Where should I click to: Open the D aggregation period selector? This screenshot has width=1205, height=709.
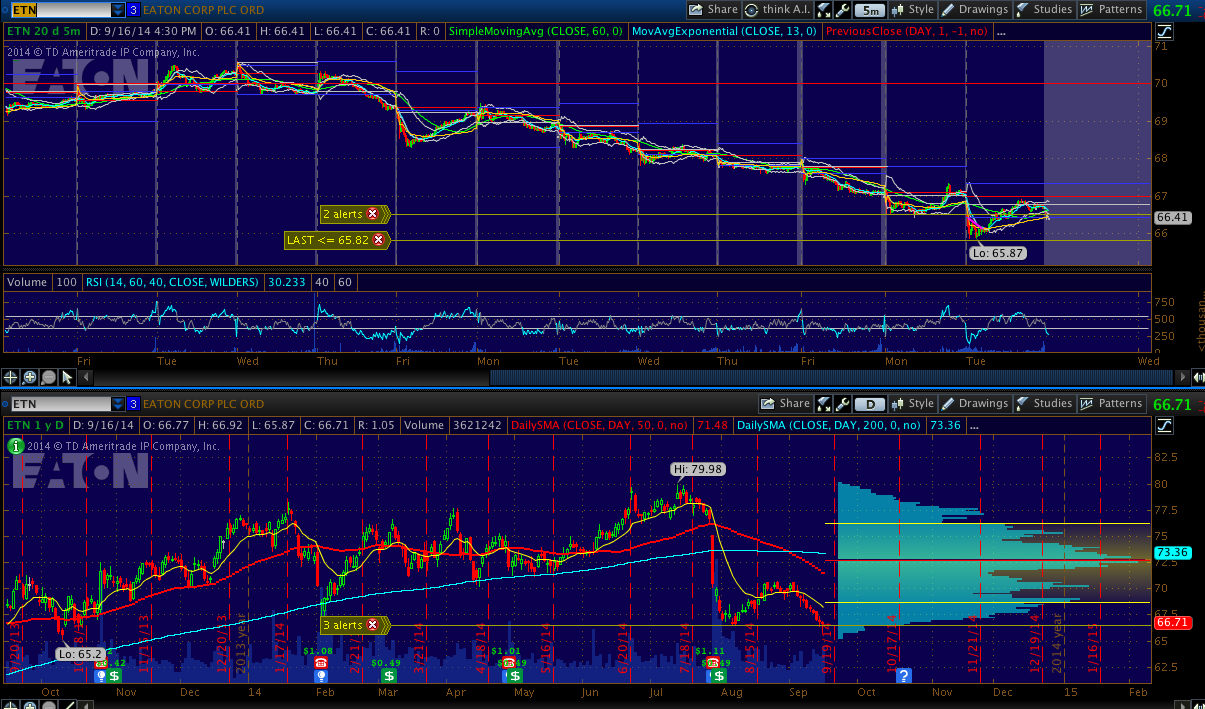871,404
